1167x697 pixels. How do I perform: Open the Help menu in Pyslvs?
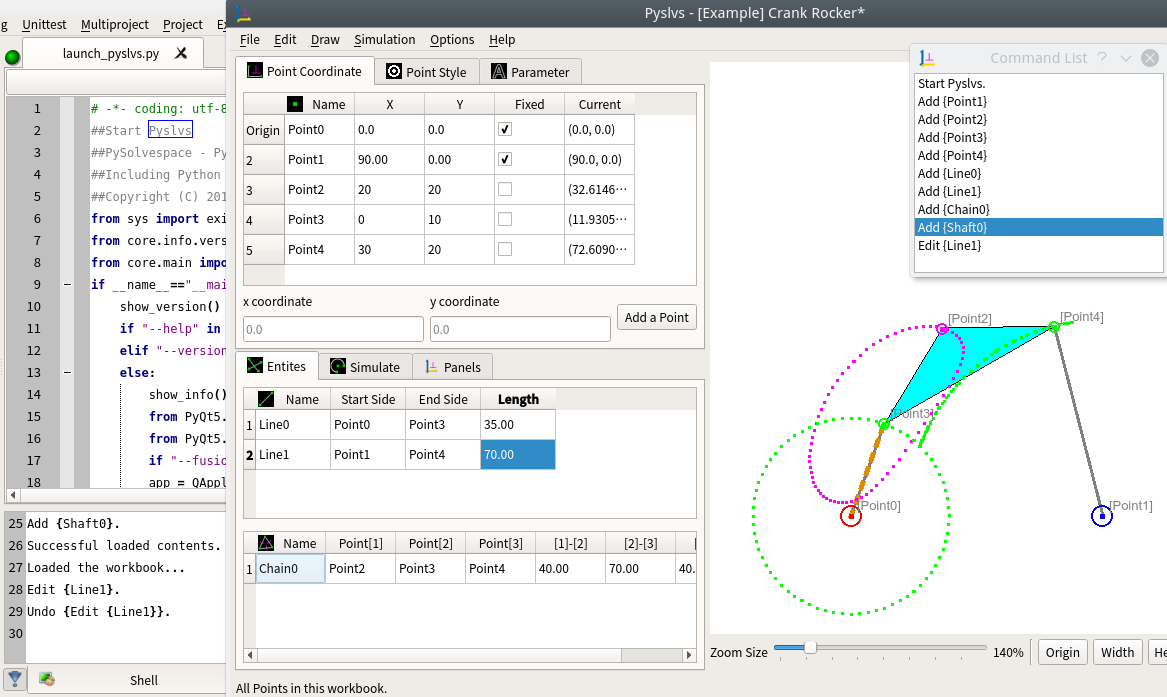click(x=502, y=39)
